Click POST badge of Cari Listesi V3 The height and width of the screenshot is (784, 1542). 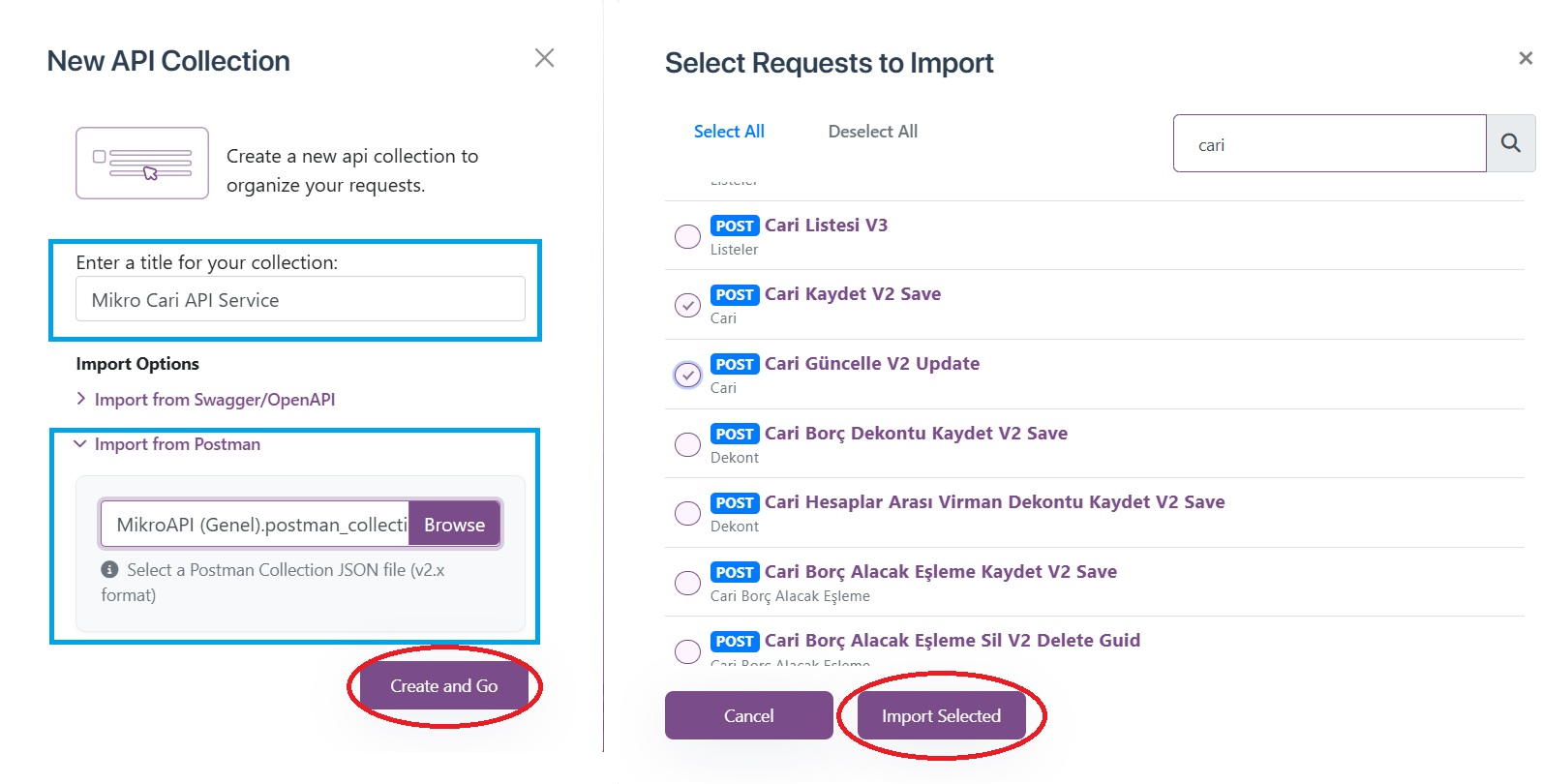[x=735, y=226]
